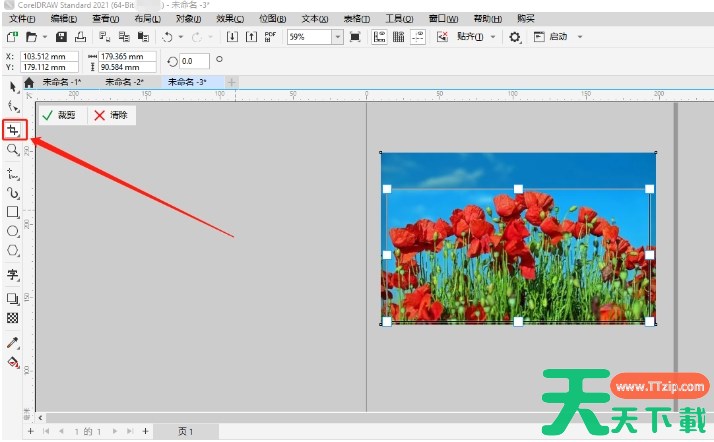The height and width of the screenshot is (442, 714).
Task: Add a new document tab with plus
Action: [231, 82]
